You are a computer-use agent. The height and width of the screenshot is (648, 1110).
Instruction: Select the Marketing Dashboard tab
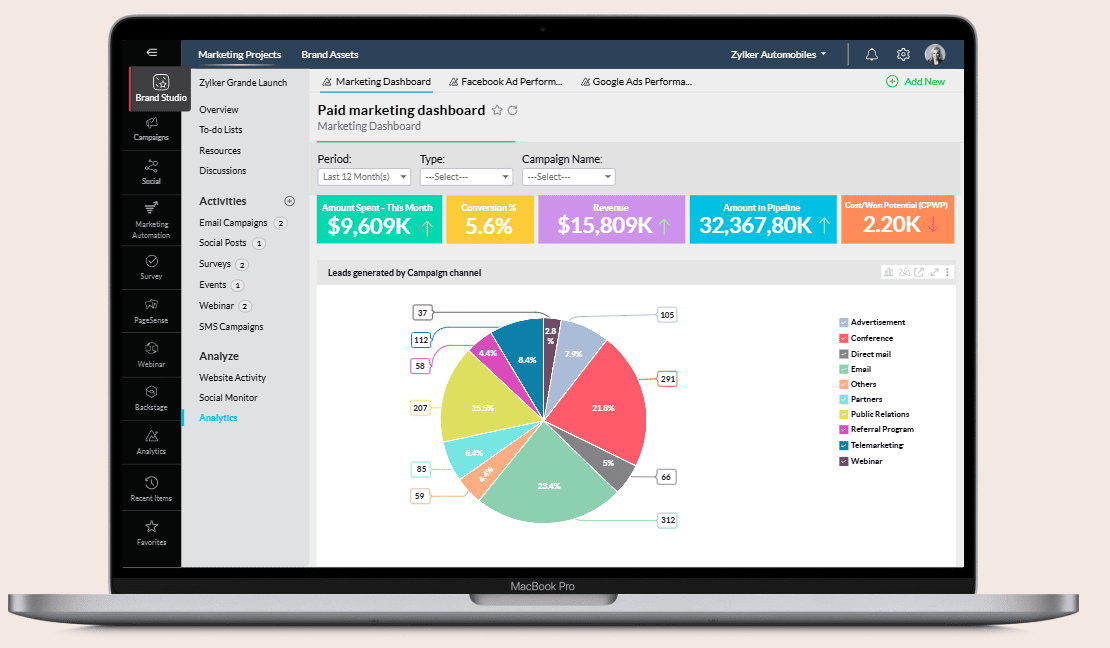click(377, 82)
